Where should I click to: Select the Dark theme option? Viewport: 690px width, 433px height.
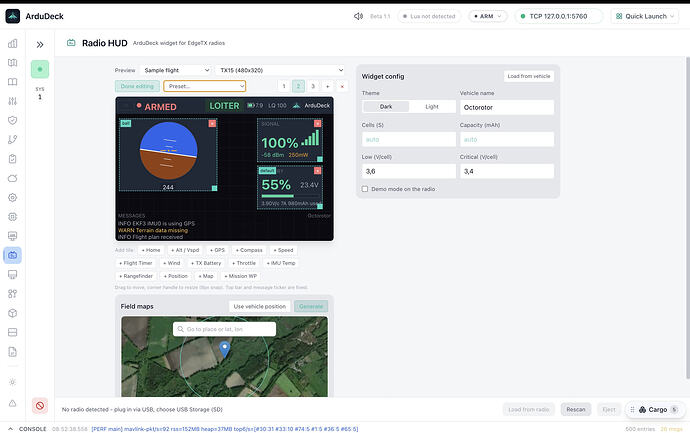click(x=386, y=106)
